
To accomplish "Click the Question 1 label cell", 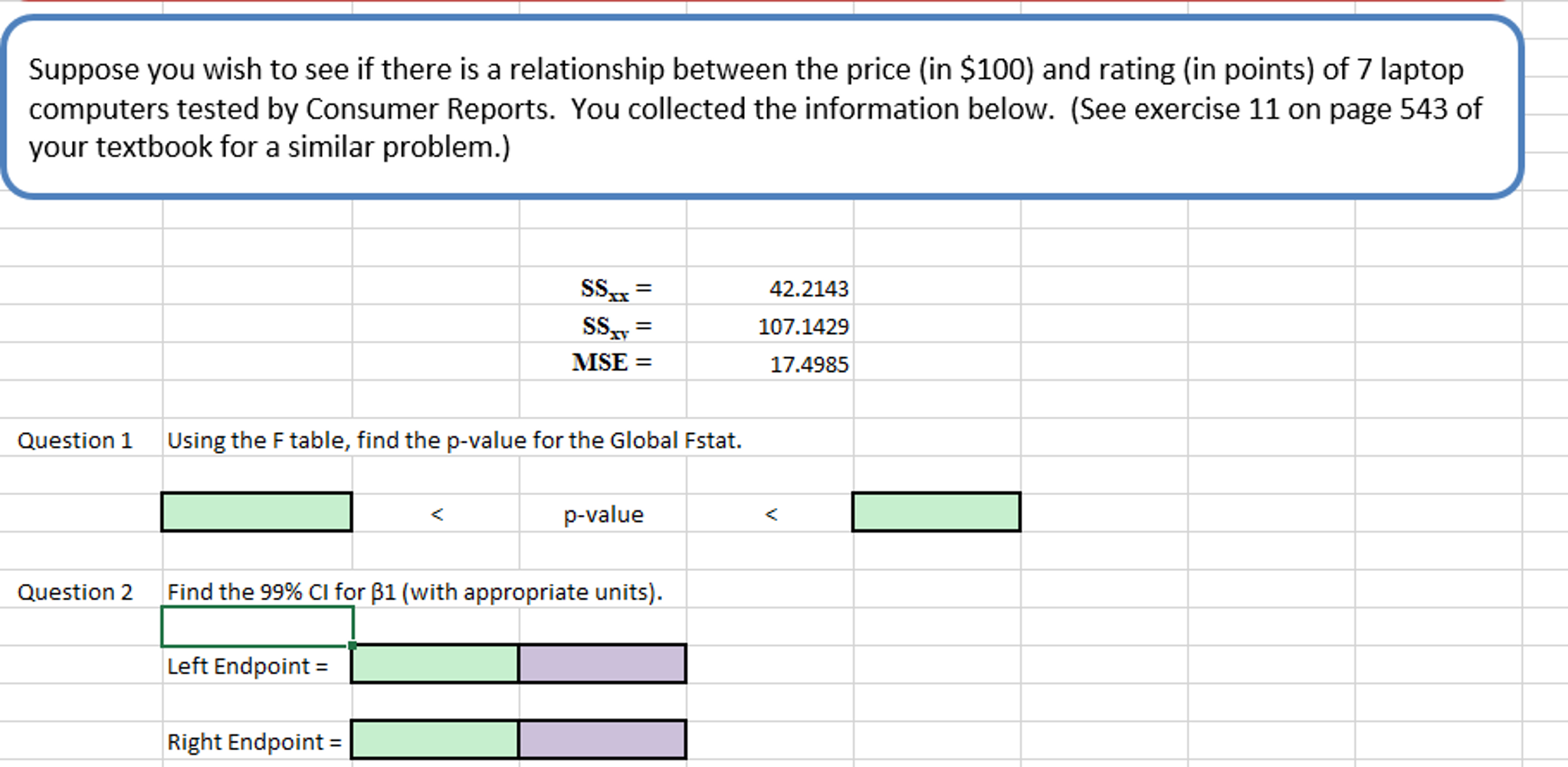I will [75, 441].
